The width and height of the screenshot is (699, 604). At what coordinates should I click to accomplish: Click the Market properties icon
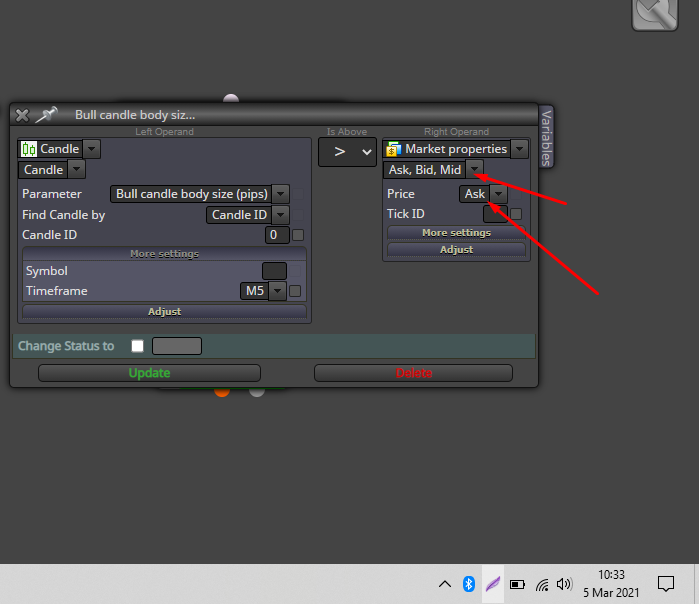[394, 149]
